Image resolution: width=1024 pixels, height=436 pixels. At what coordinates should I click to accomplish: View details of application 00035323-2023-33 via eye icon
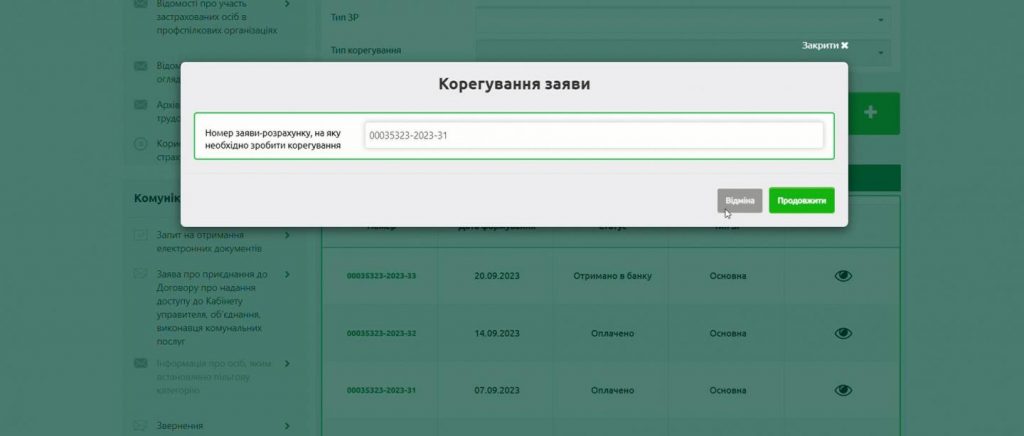point(843,276)
